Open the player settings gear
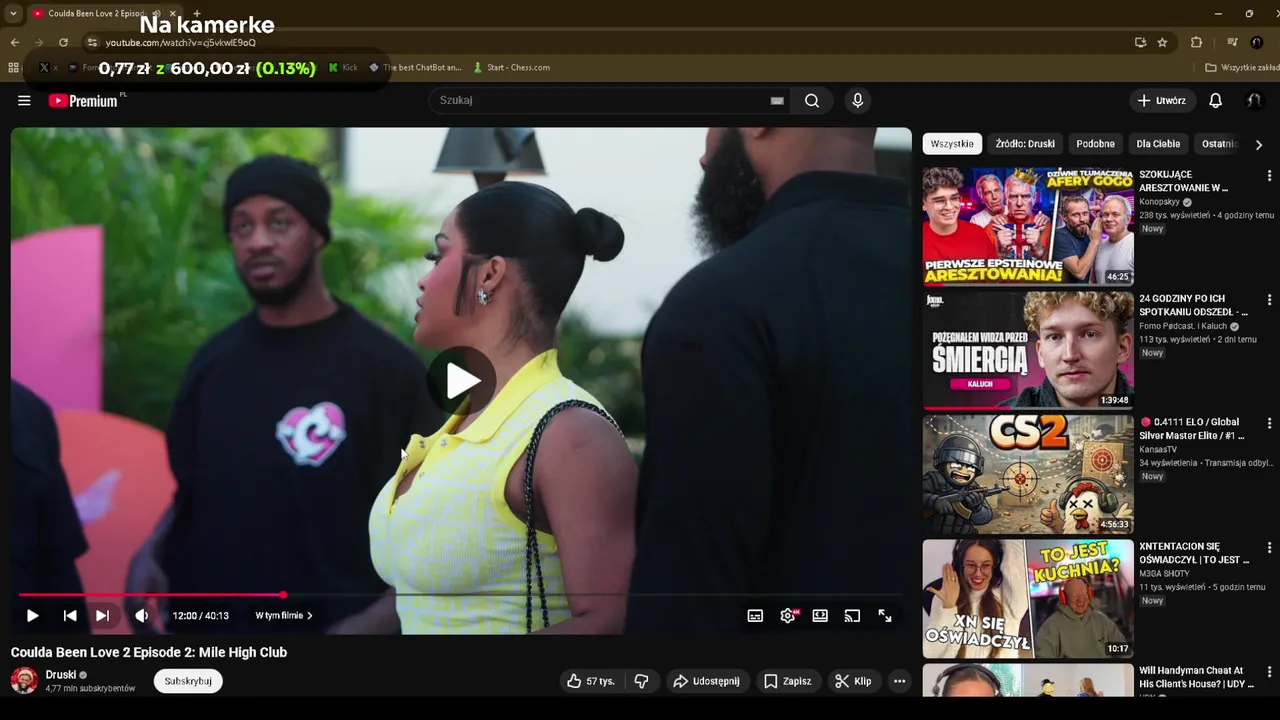The width and height of the screenshot is (1280, 720). [788, 616]
